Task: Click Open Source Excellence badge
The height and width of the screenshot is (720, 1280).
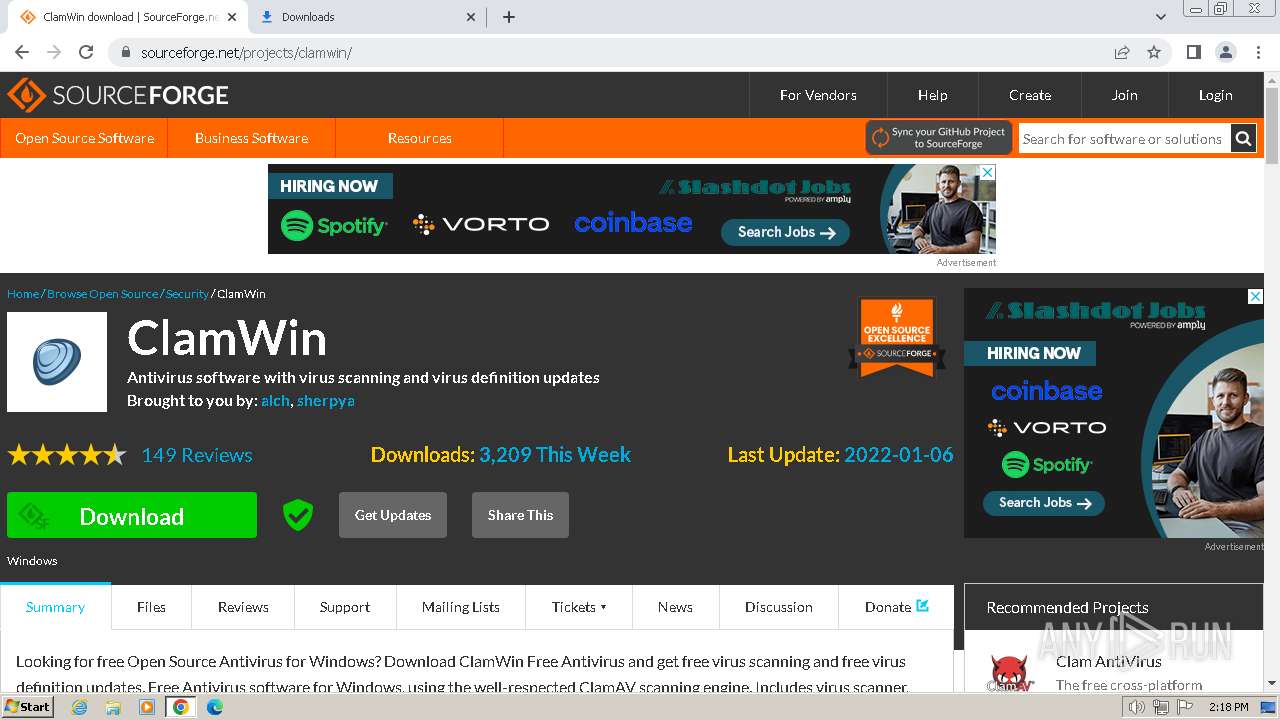Action: [x=897, y=338]
